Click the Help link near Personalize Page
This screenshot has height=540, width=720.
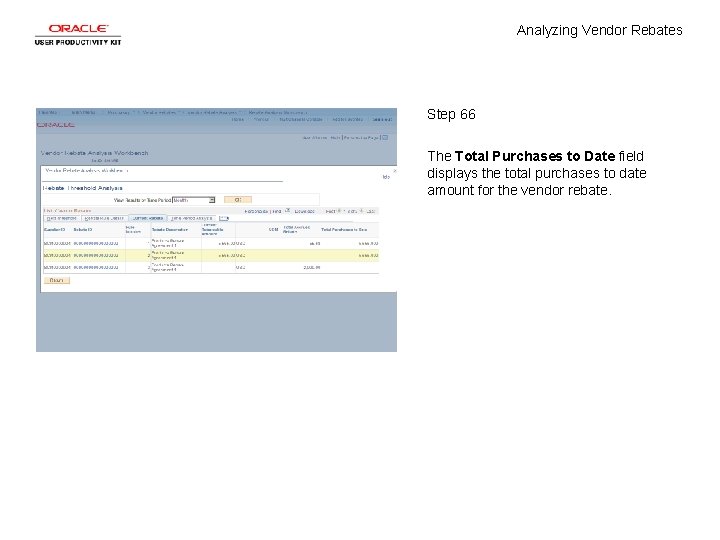click(335, 138)
